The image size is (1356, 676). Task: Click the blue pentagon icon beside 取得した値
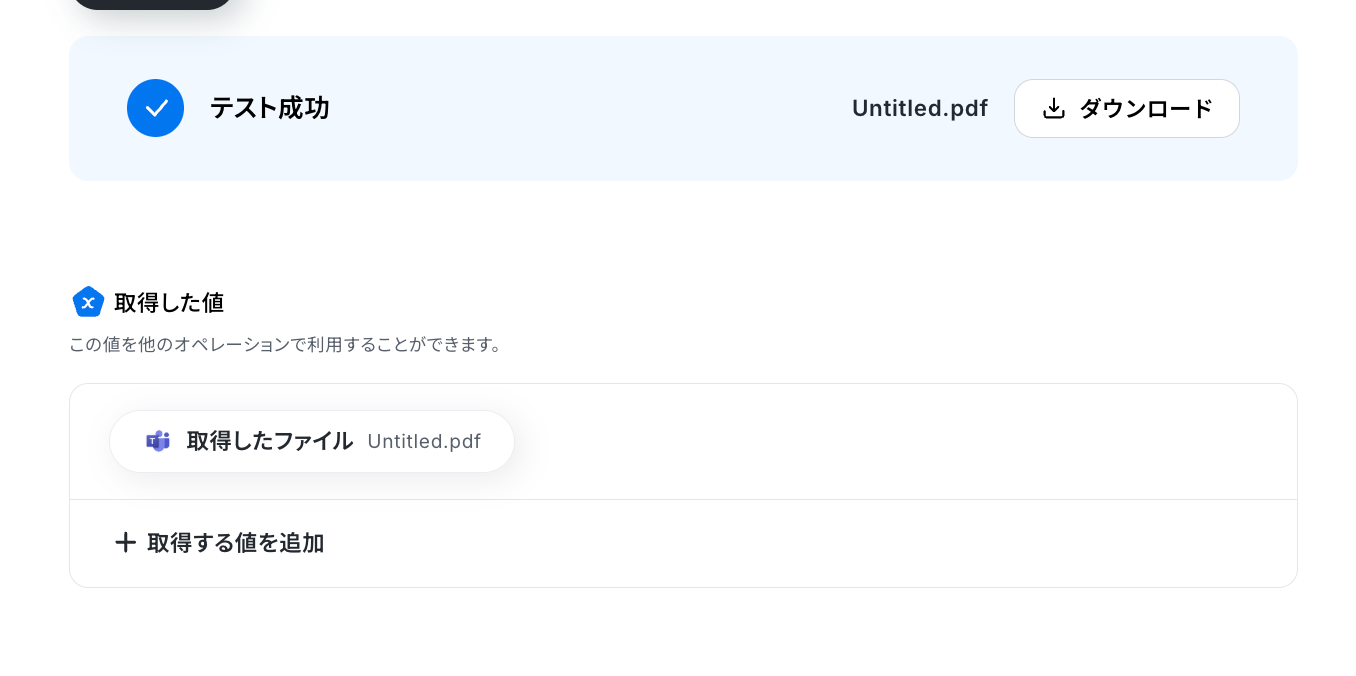[88, 302]
